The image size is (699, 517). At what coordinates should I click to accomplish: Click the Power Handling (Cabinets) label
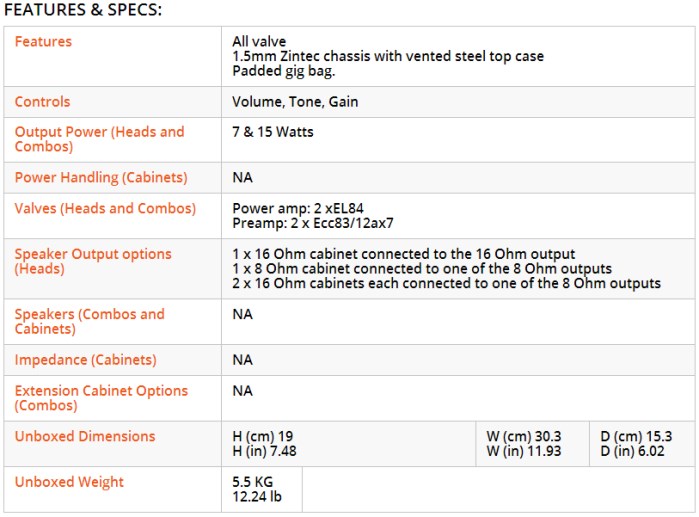point(101,177)
